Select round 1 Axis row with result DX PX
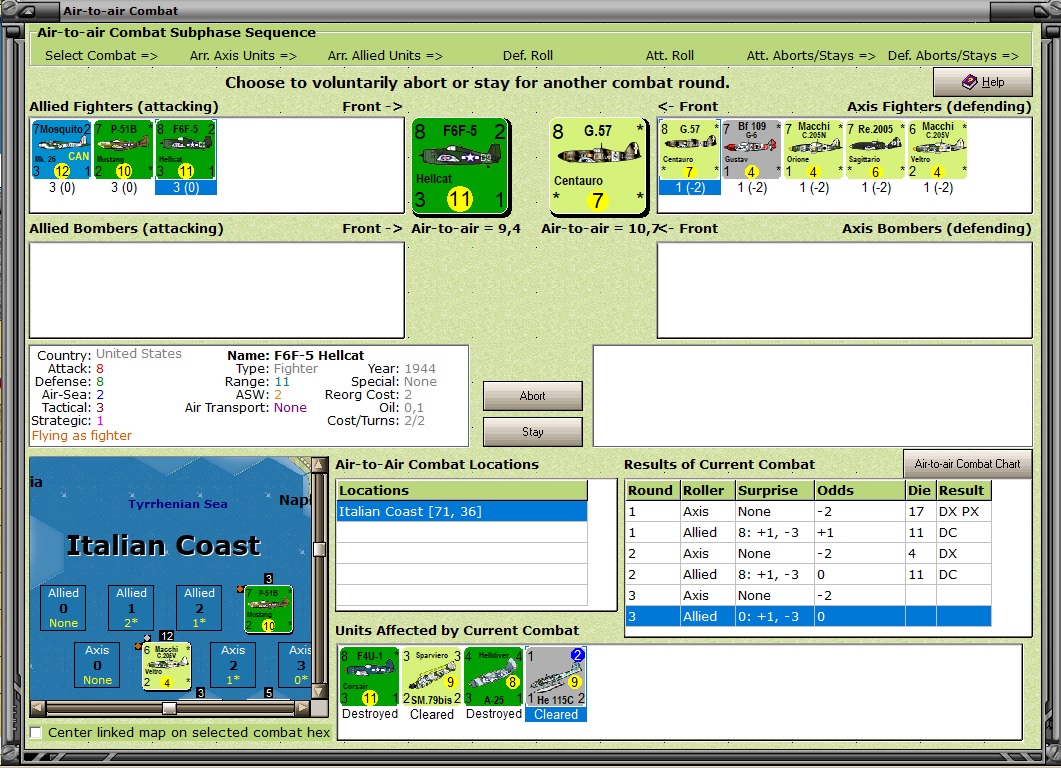1061x768 pixels. tap(809, 512)
